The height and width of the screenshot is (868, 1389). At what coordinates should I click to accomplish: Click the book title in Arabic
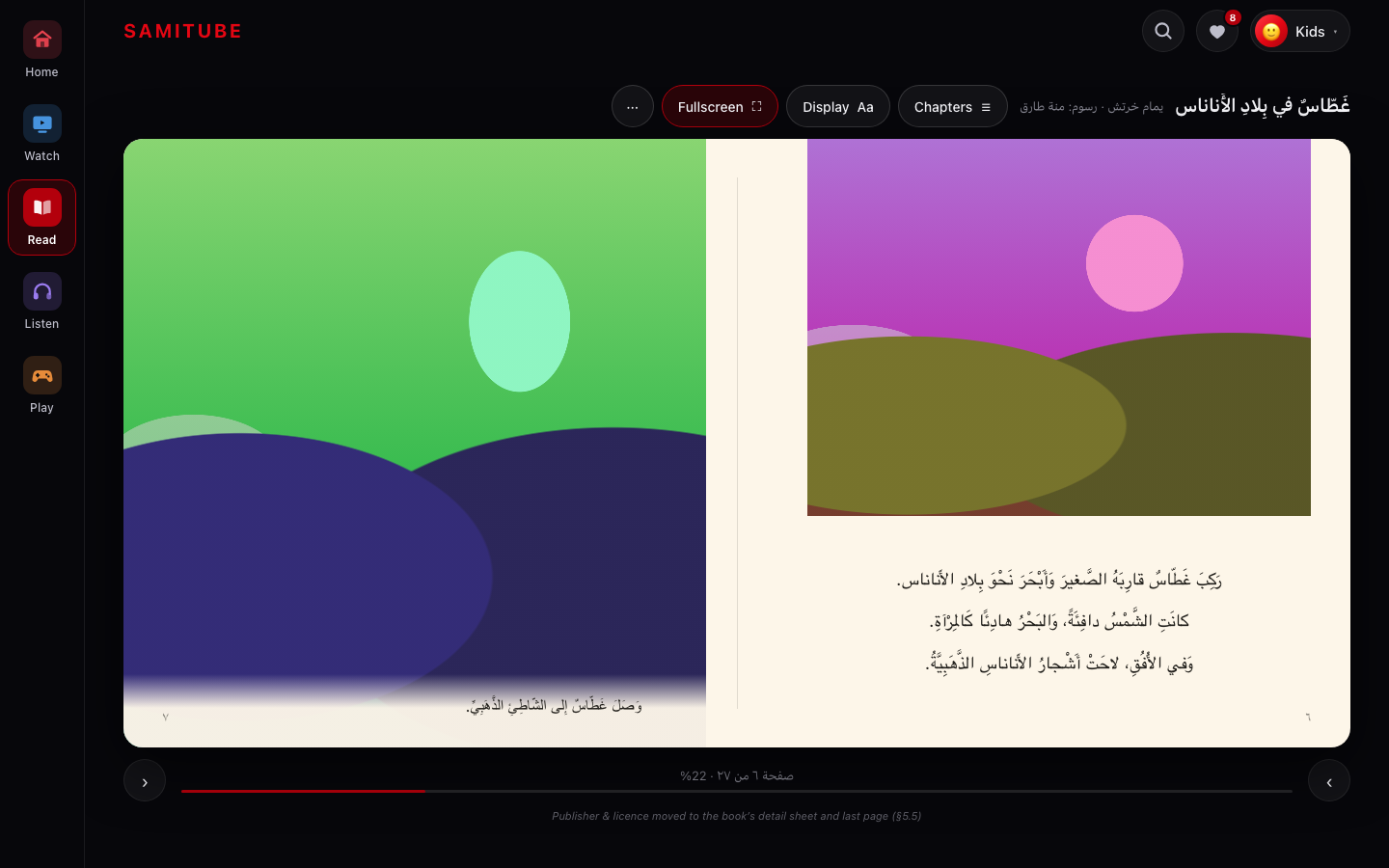click(1263, 105)
